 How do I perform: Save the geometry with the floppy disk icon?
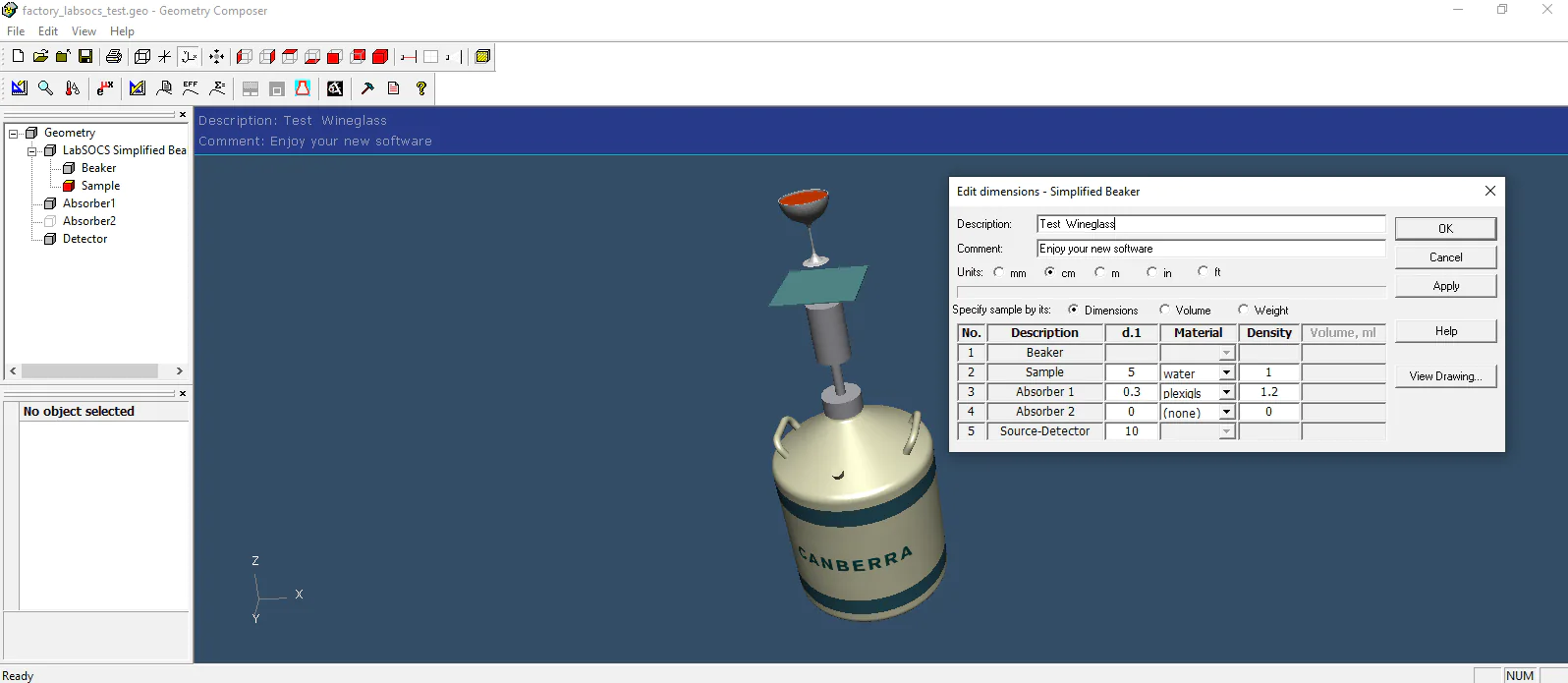[85, 57]
